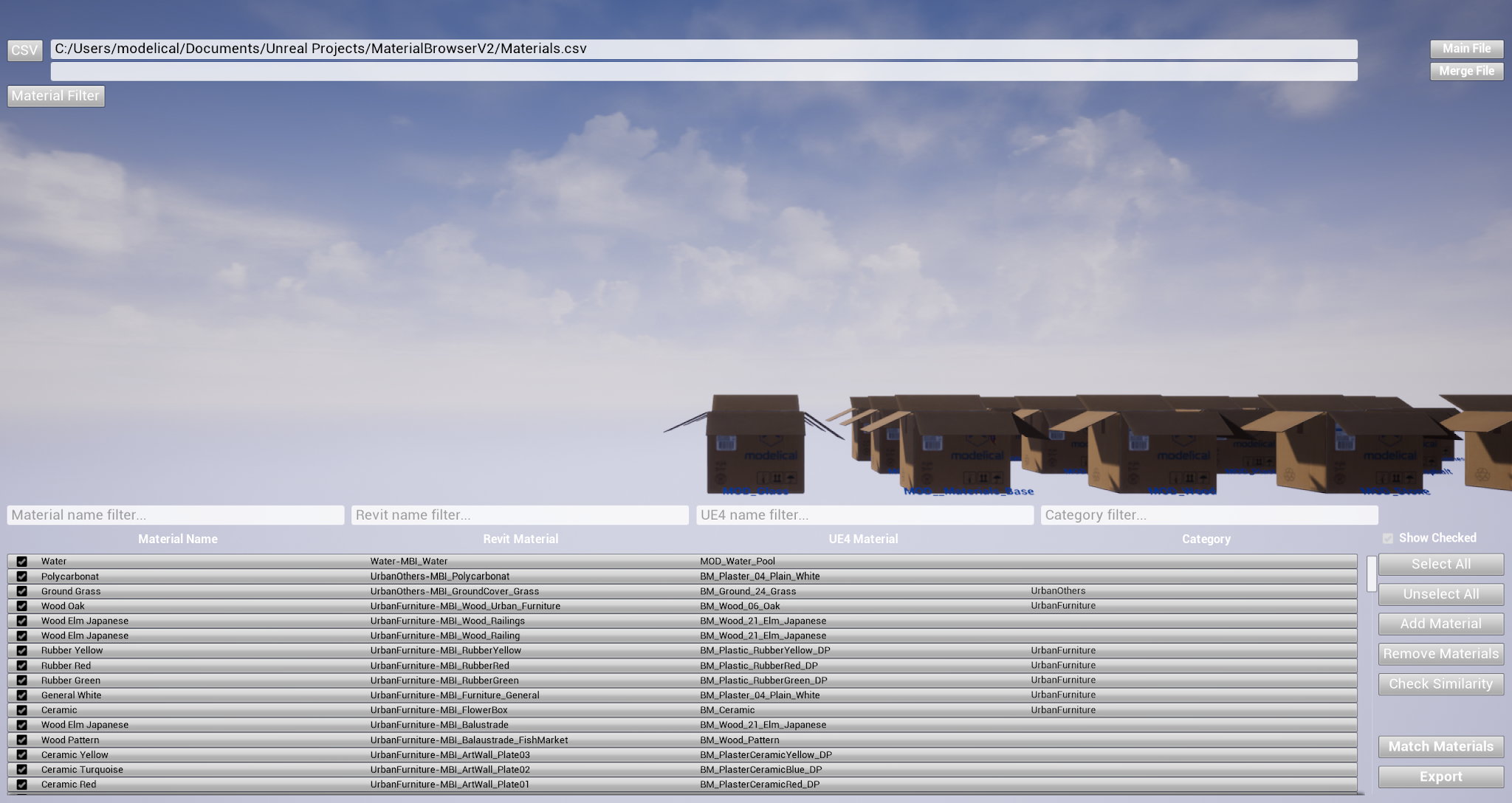The image size is (1512, 803).
Task: Uncheck the Ceramic Turquoise row checkbox
Action: 22,770
